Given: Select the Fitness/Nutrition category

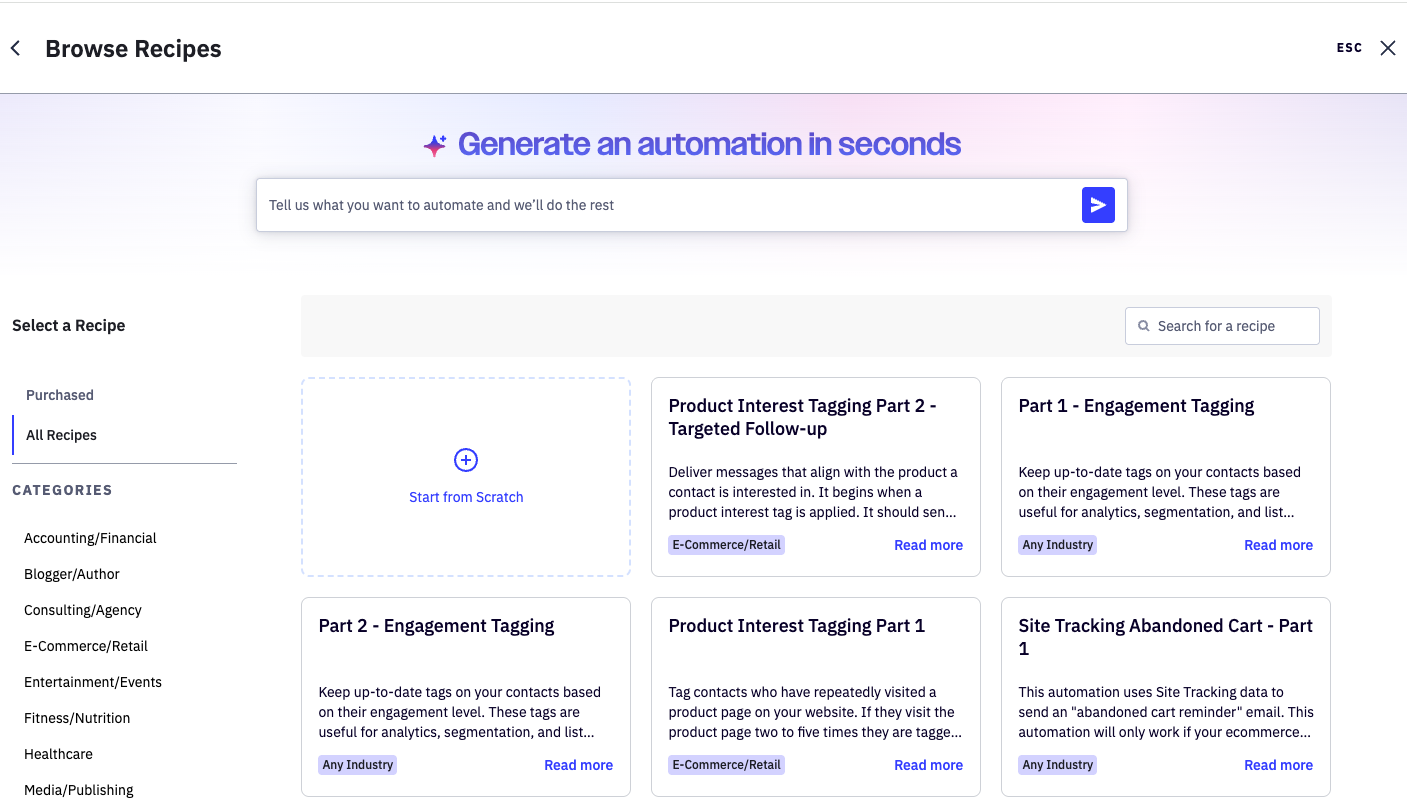Looking at the screenshot, I should (x=77, y=718).
